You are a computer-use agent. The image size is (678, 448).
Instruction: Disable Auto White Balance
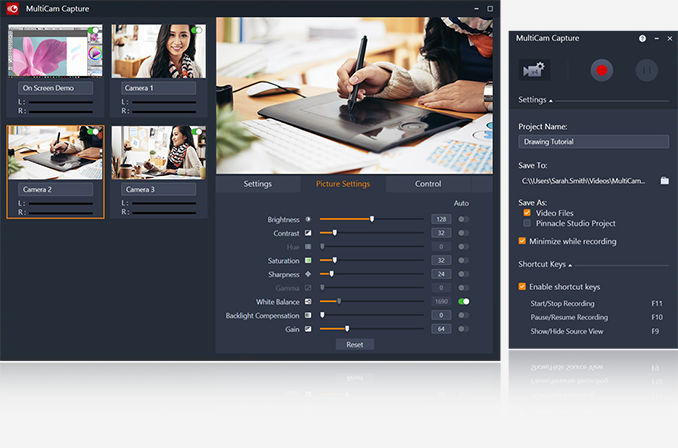tap(464, 301)
